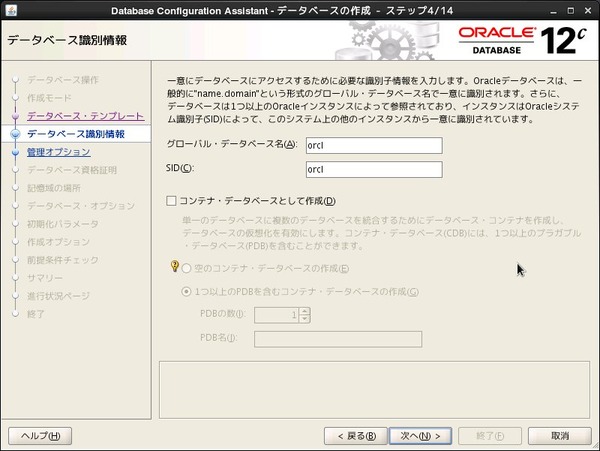
Task: Click the 進行状況ページ step
Action: [x=58, y=296]
